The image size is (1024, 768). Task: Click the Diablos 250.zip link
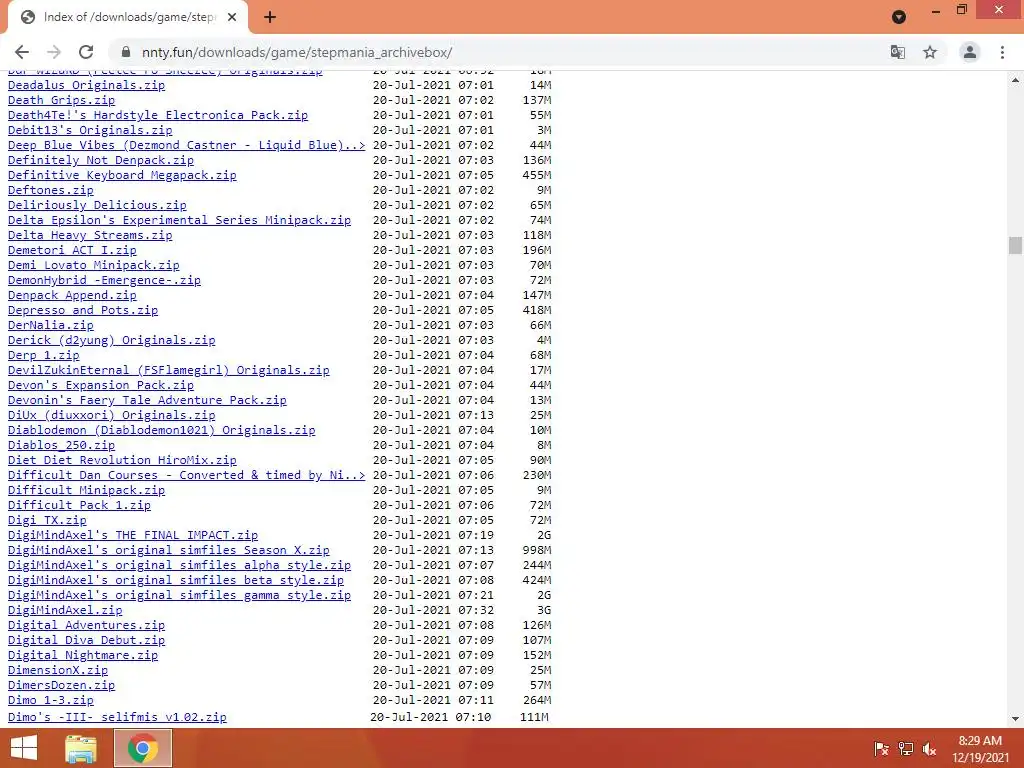click(x=61, y=445)
